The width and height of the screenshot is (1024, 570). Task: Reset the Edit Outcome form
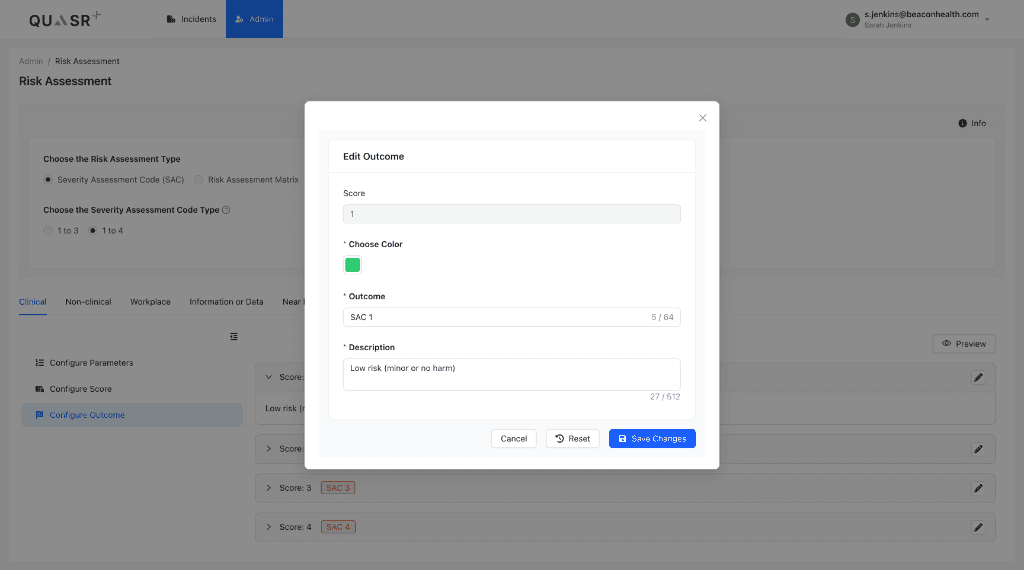(573, 439)
